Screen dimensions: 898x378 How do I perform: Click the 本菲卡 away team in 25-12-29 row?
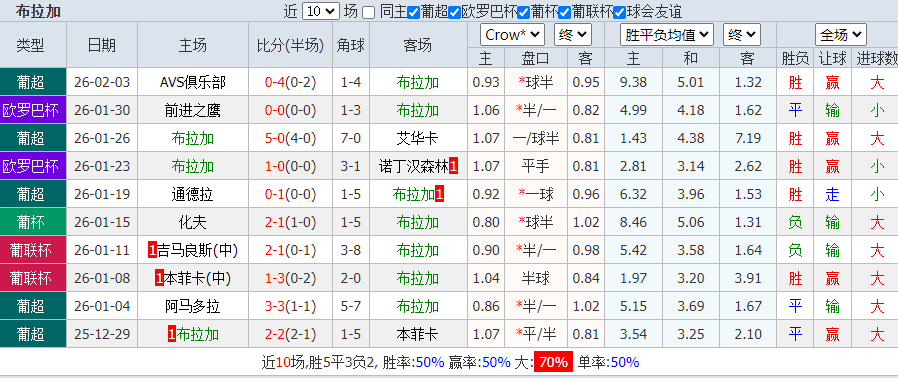418,334
